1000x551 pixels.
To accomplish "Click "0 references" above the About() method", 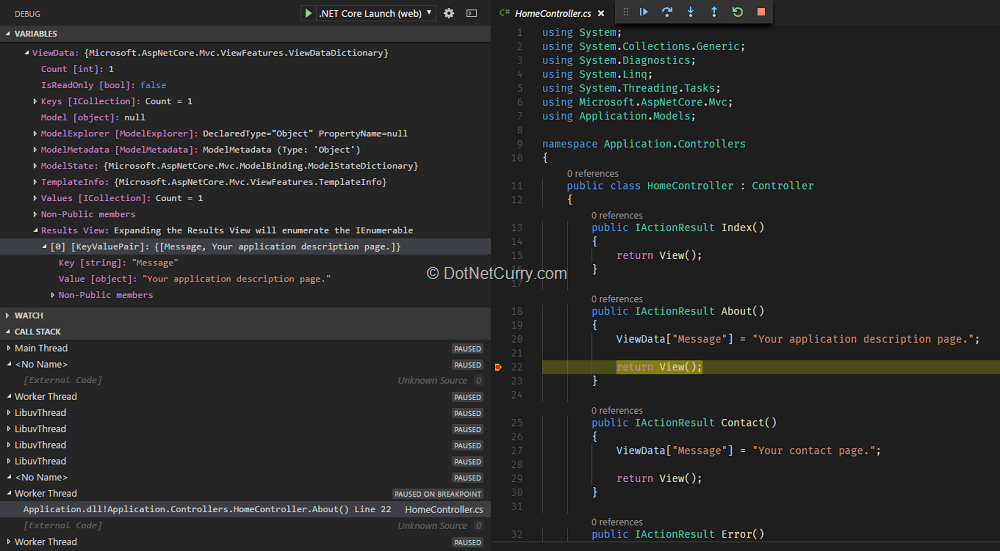I will coord(616,298).
